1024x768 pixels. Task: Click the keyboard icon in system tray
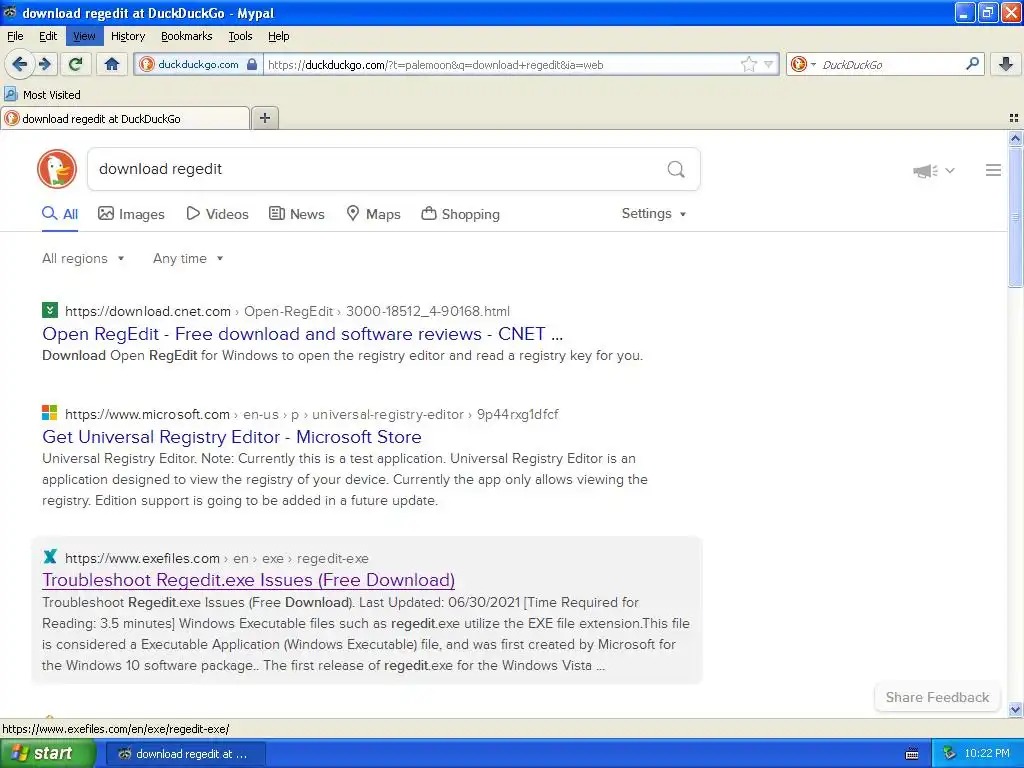coord(912,754)
